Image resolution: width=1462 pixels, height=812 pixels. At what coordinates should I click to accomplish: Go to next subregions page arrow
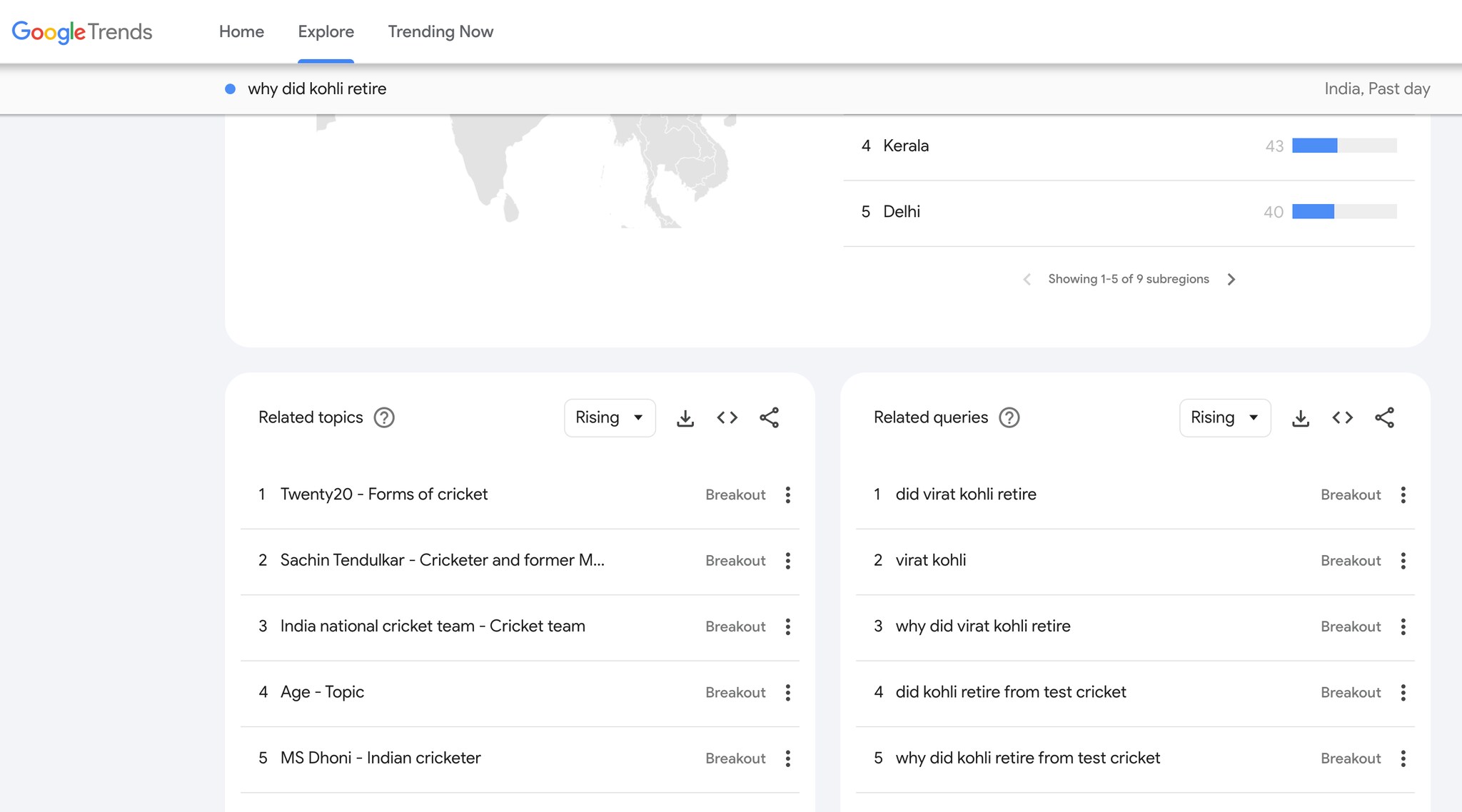coord(1231,279)
